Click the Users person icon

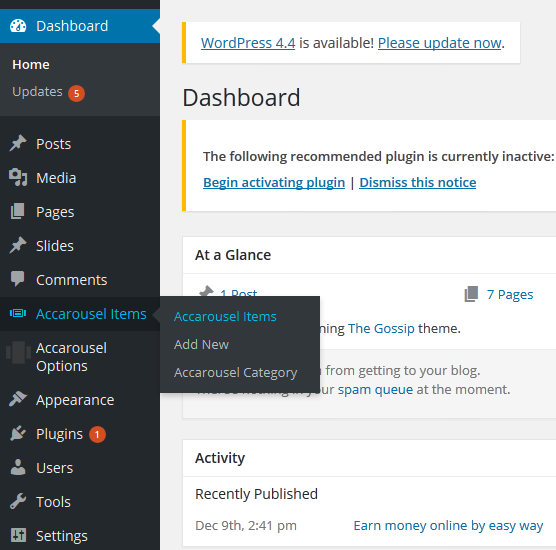click(x=18, y=467)
